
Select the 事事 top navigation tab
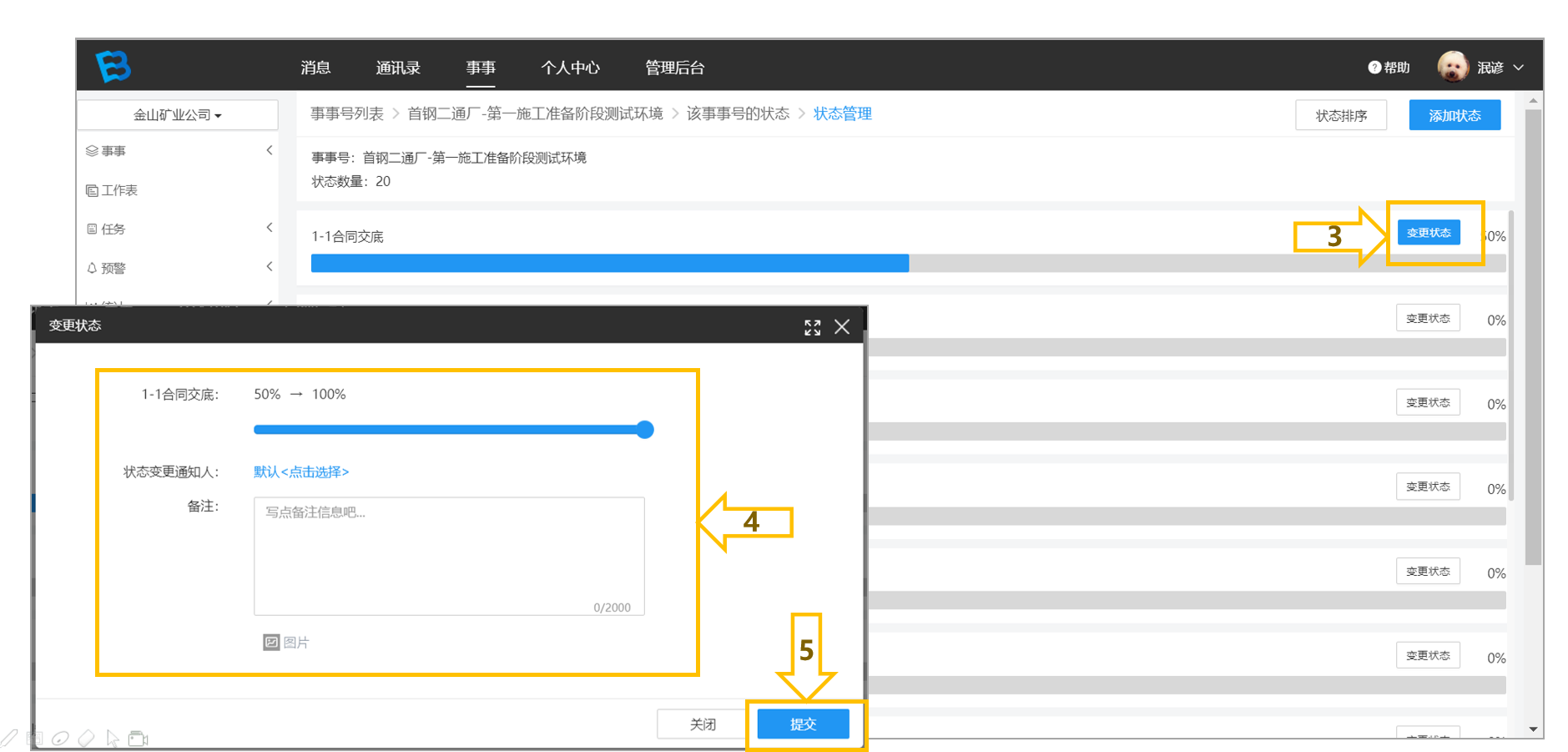coord(481,68)
